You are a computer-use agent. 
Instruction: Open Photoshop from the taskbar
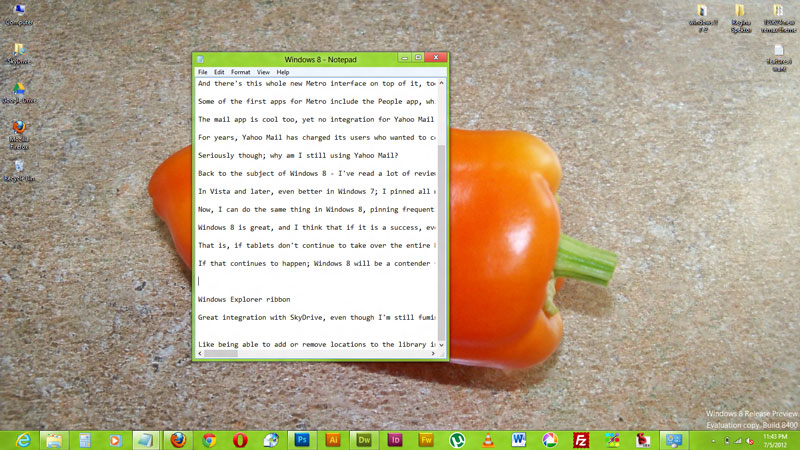click(302, 440)
